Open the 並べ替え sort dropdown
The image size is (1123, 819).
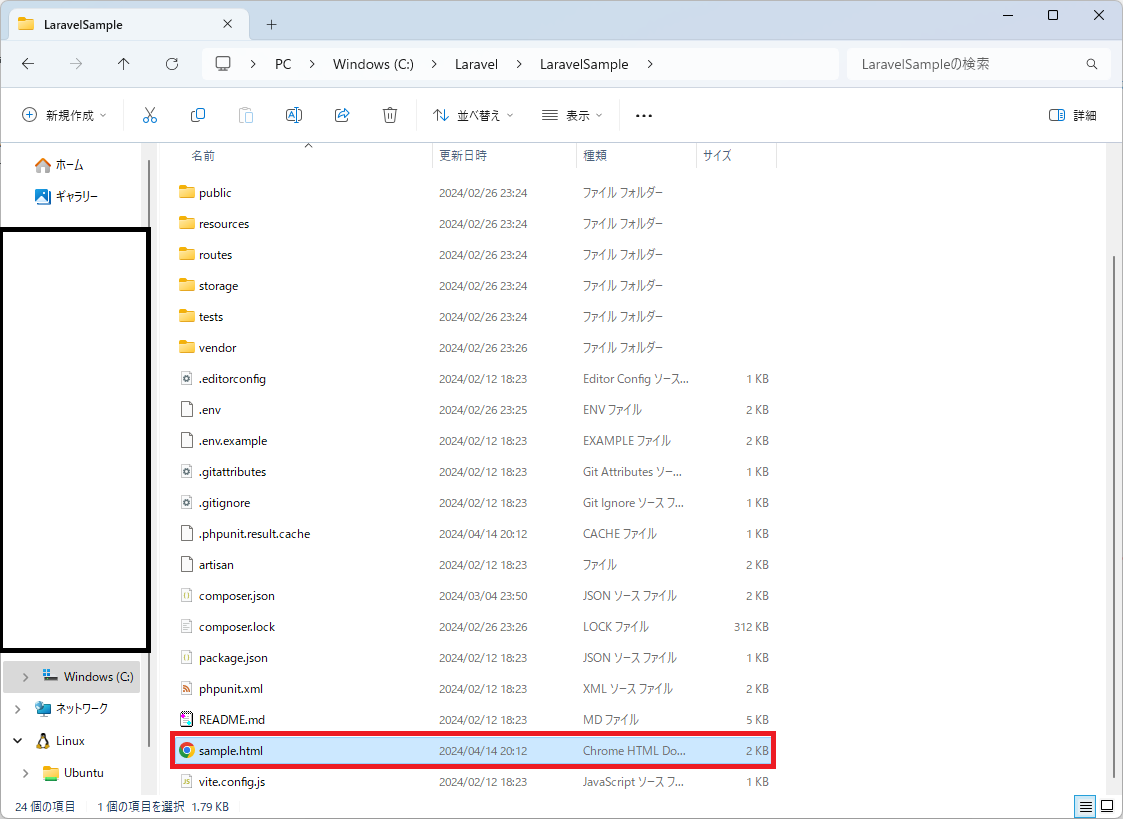tap(473, 115)
